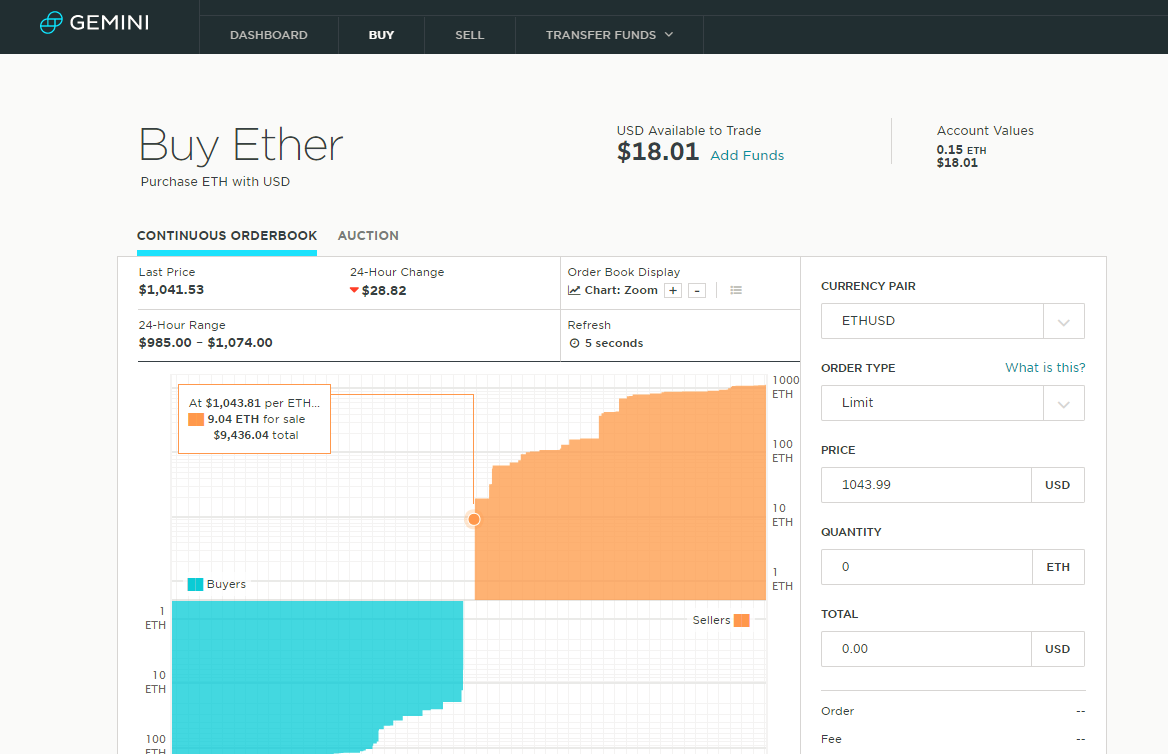Image resolution: width=1168 pixels, height=754 pixels.
Task: Open the What is this? help link
Action: (1045, 367)
